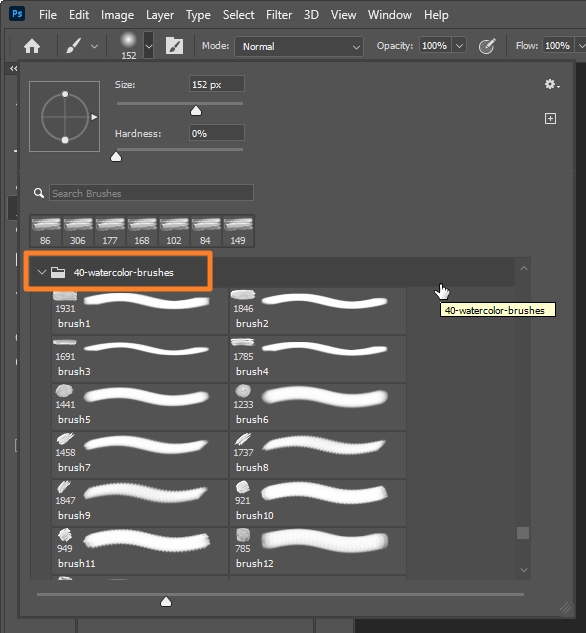This screenshot has width=586, height=633.
Task: Open the View menu
Action: coord(343,15)
